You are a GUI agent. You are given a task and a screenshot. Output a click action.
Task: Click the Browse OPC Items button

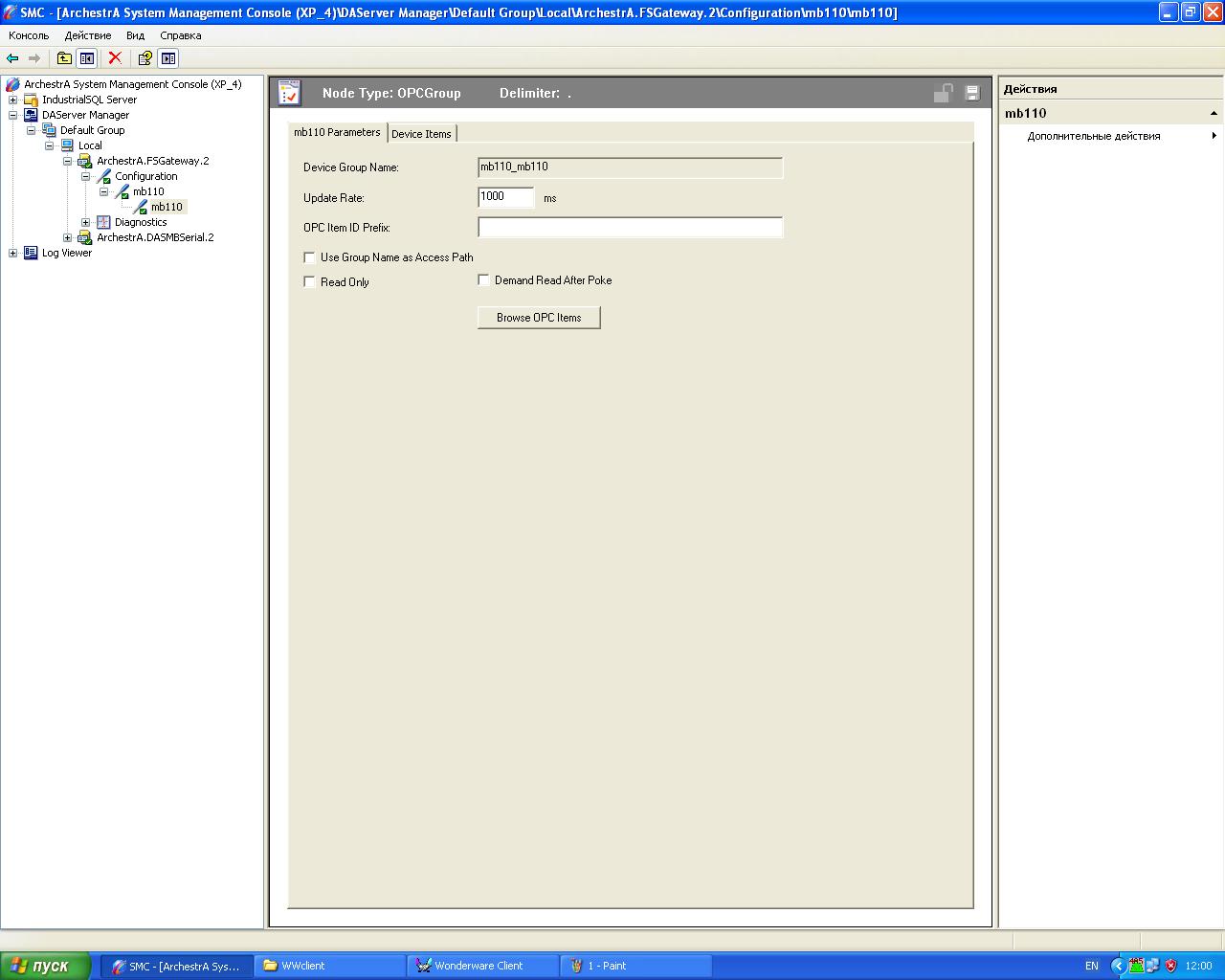[x=539, y=318]
